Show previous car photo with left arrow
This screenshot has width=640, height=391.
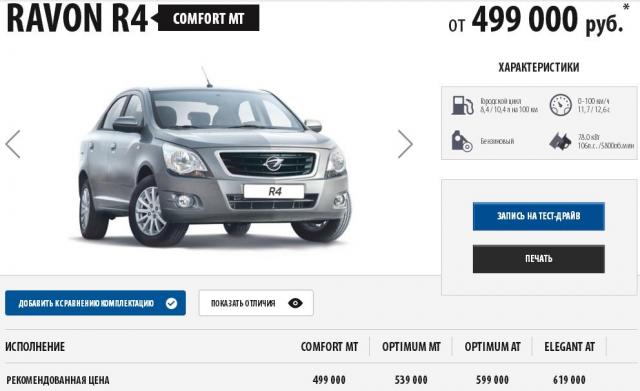13,144
